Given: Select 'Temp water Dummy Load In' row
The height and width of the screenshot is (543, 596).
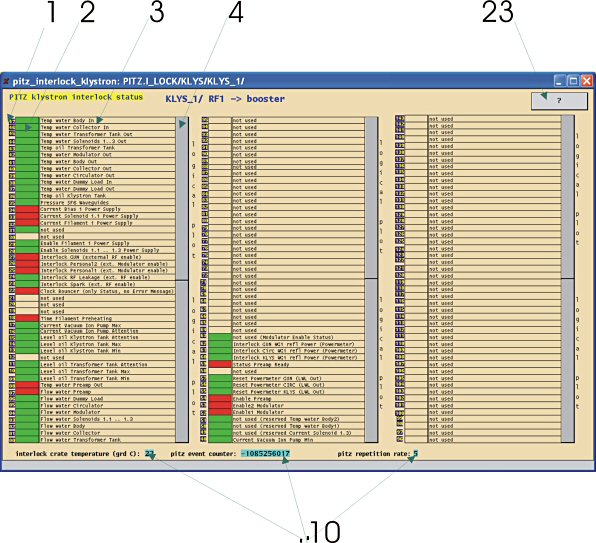Looking at the screenshot, I should (107, 182).
